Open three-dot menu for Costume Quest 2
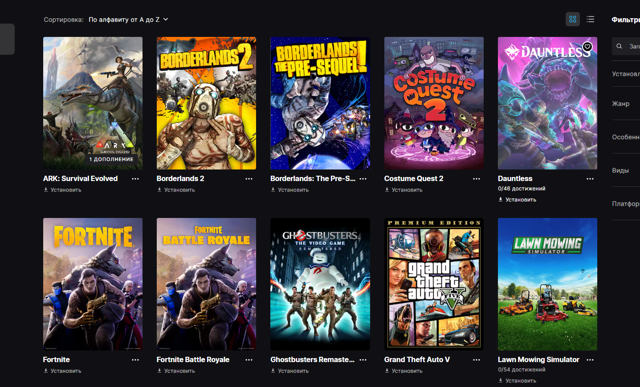The image size is (640, 387). tap(476, 179)
